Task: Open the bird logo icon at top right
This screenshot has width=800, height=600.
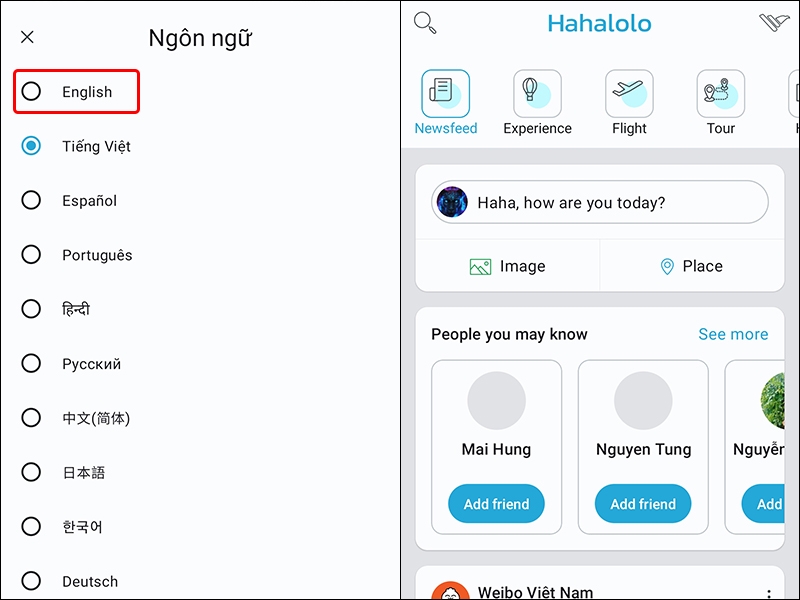Action: coord(774,22)
